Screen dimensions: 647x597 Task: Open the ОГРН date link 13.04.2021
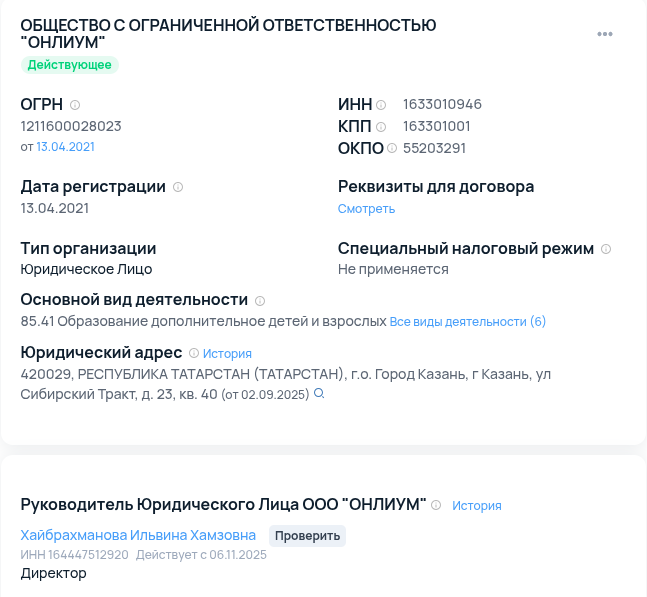click(66, 147)
